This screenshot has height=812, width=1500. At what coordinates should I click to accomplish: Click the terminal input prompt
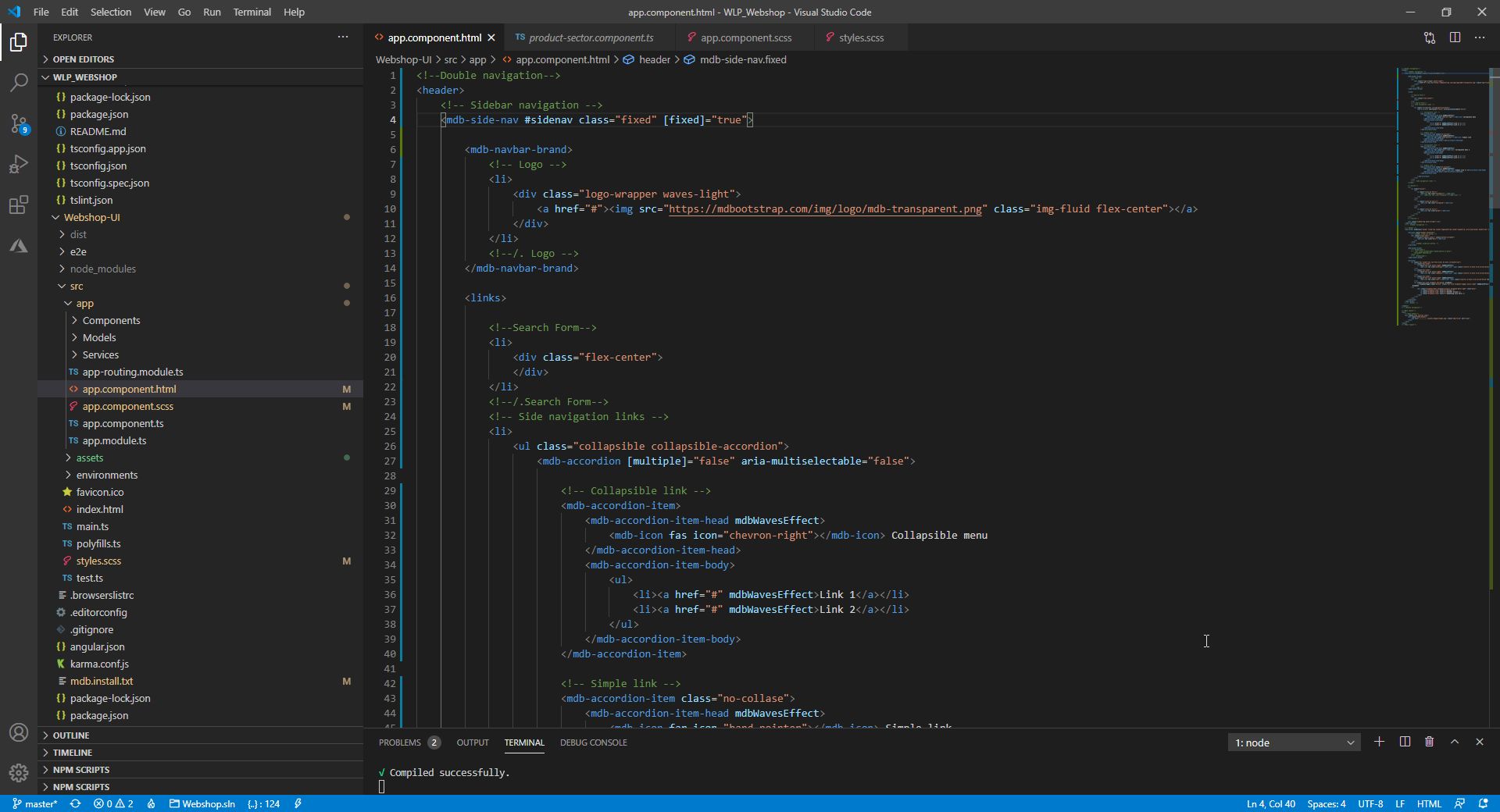click(382, 786)
